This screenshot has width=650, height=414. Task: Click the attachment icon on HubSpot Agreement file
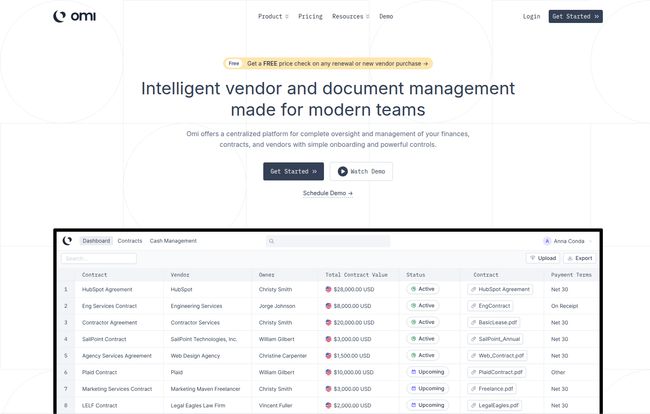click(473, 289)
